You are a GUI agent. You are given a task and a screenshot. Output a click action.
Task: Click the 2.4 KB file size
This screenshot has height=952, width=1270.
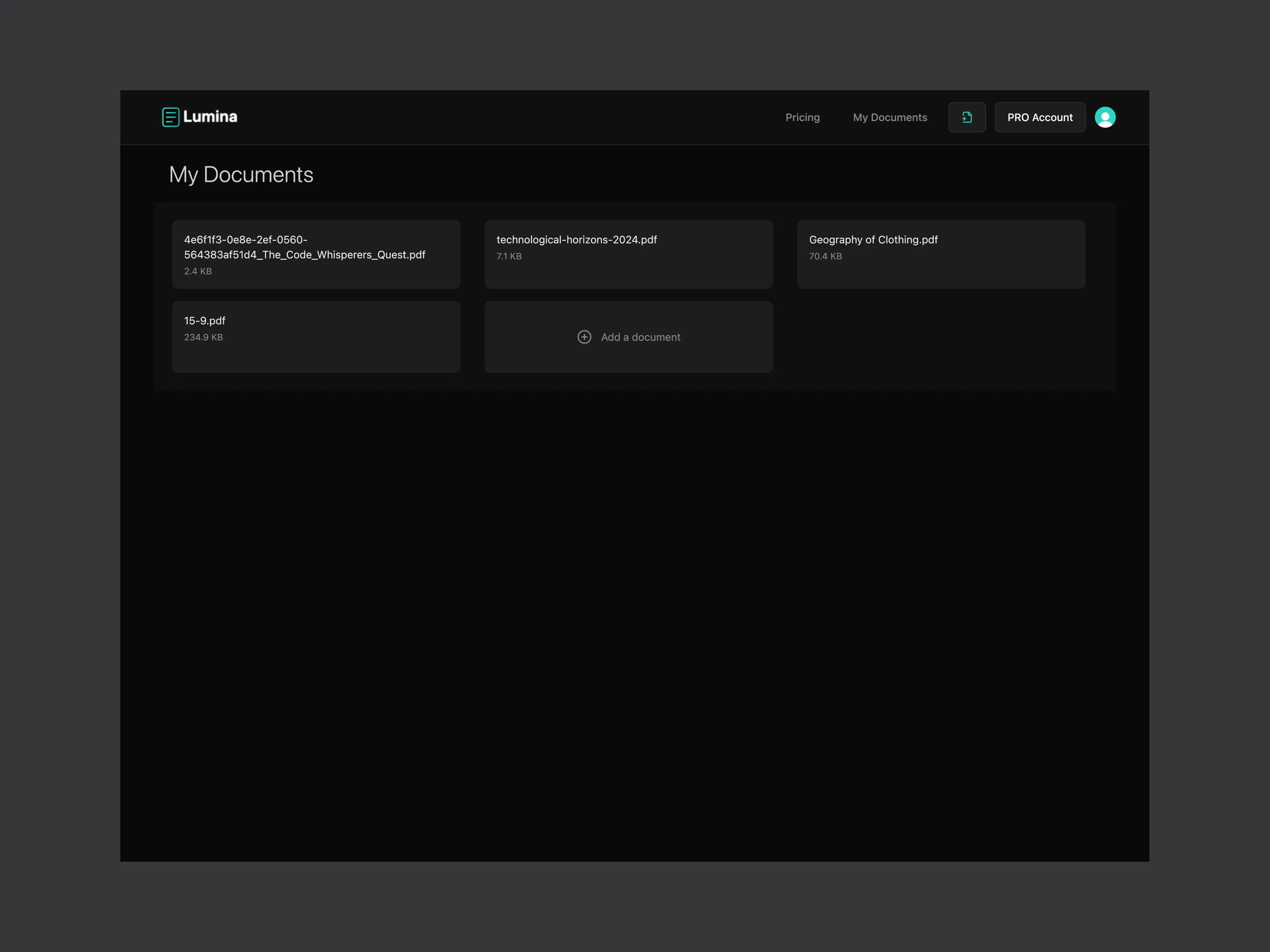pos(198,271)
